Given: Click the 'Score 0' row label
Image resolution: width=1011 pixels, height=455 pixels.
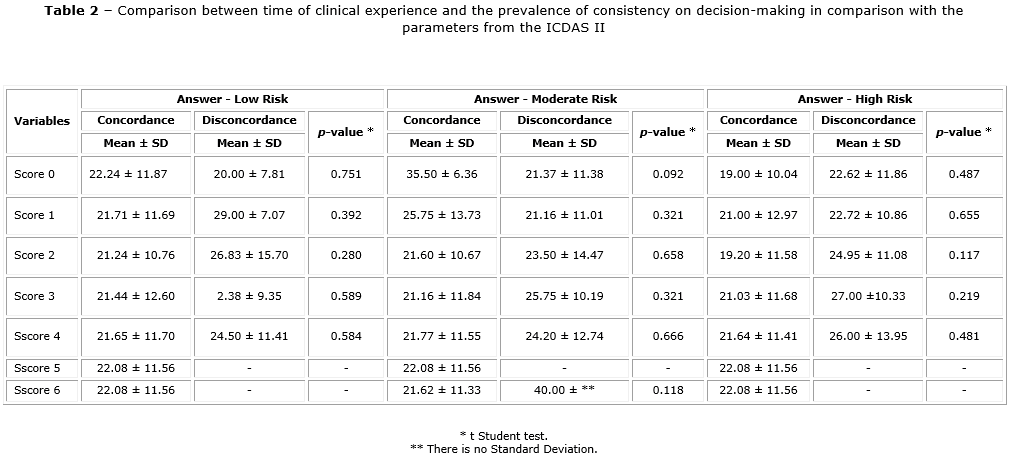Looking at the screenshot, I should 35,174.
